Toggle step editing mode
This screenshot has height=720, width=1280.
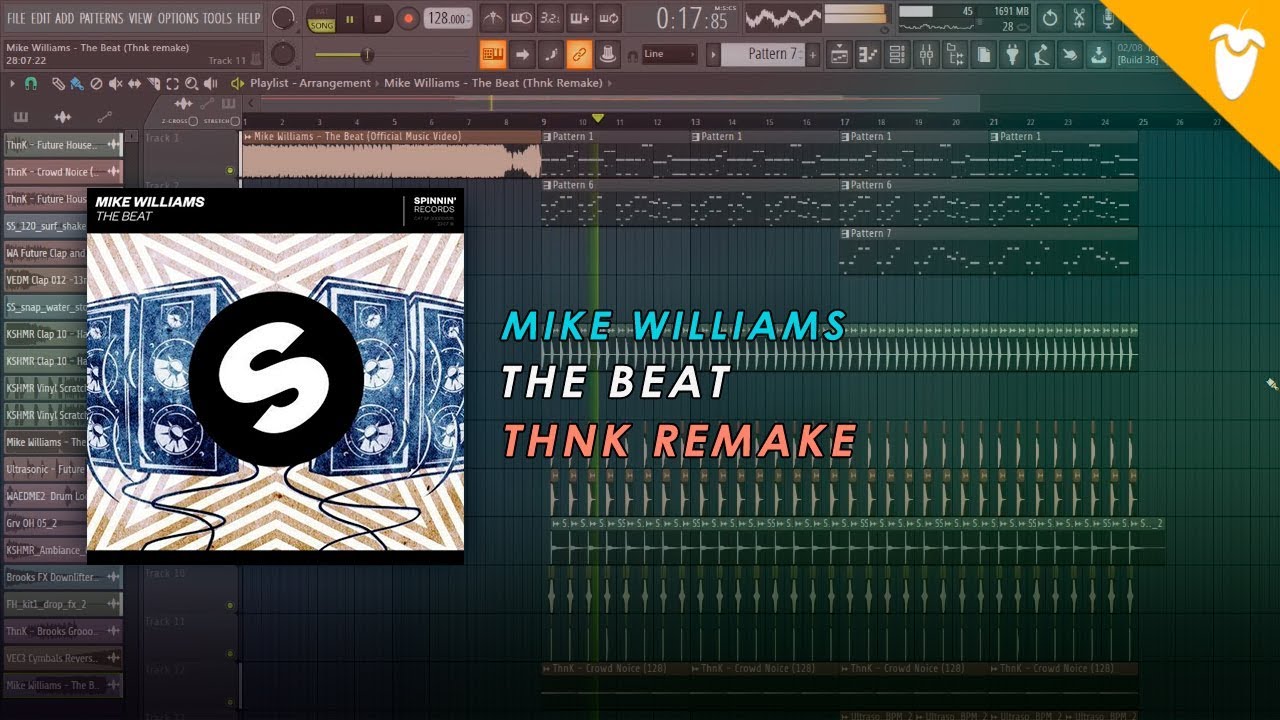click(550, 53)
